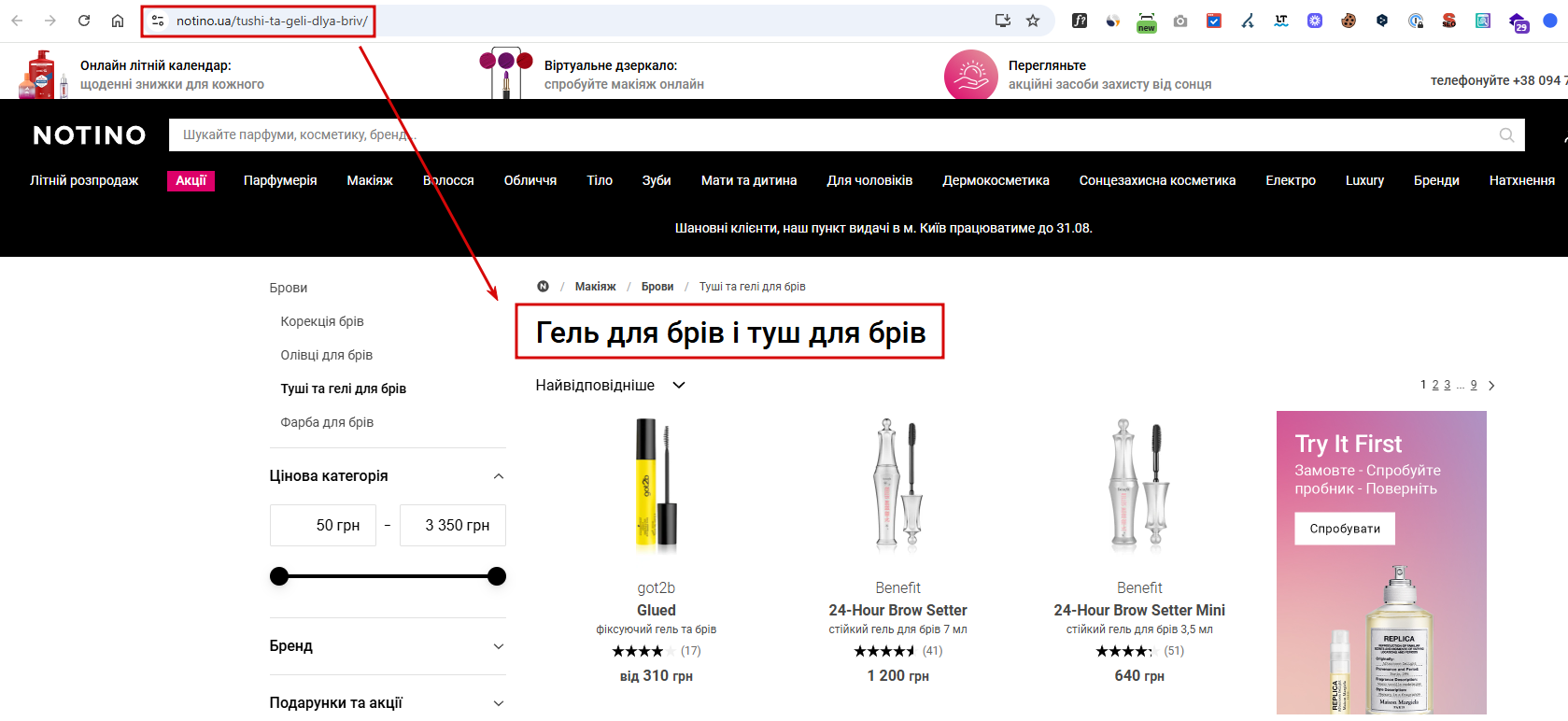The height and width of the screenshot is (721, 1568).
Task: Open the 'Glued' product title
Action: click(x=657, y=610)
